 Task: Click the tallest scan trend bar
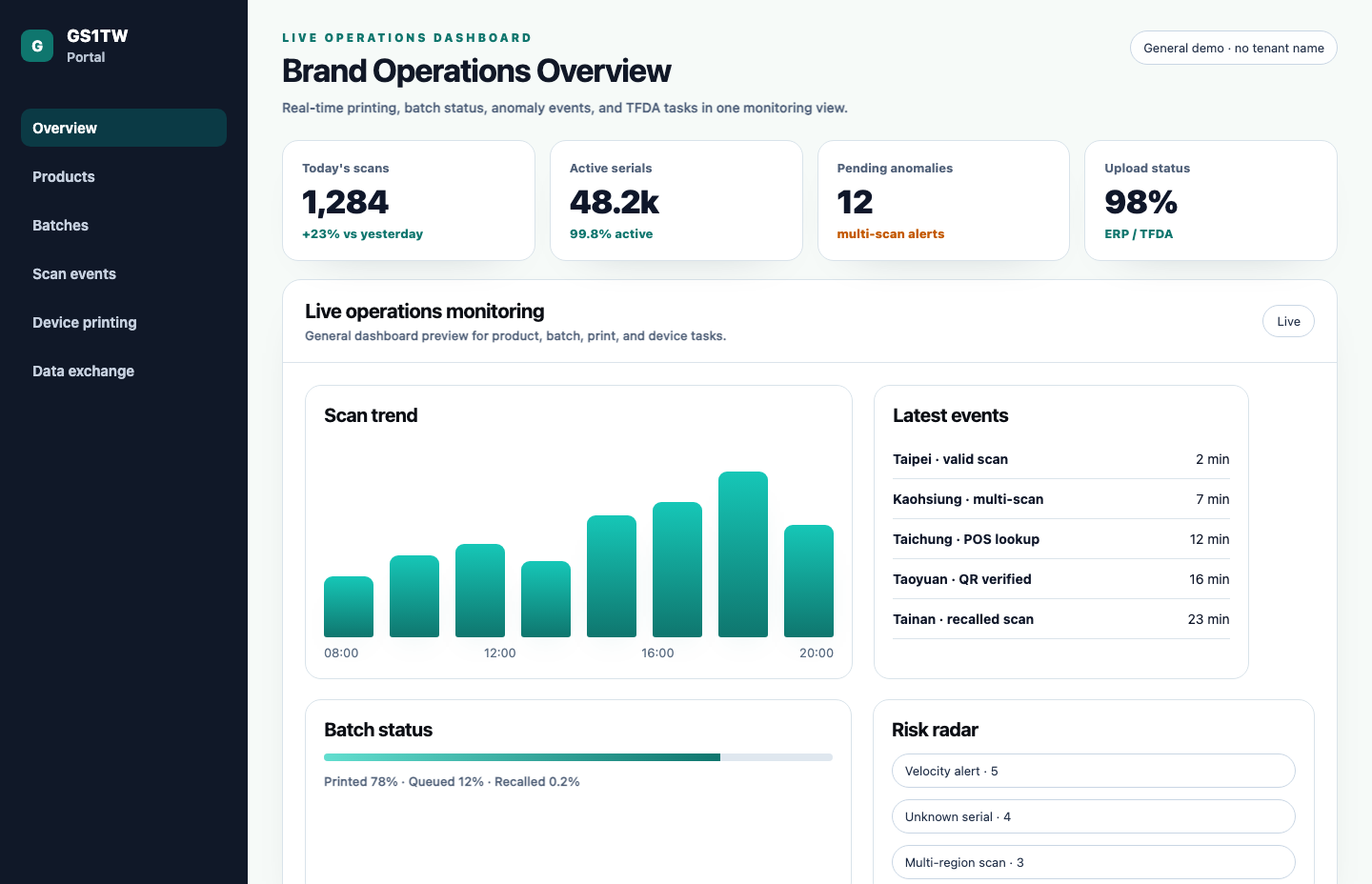(x=743, y=554)
